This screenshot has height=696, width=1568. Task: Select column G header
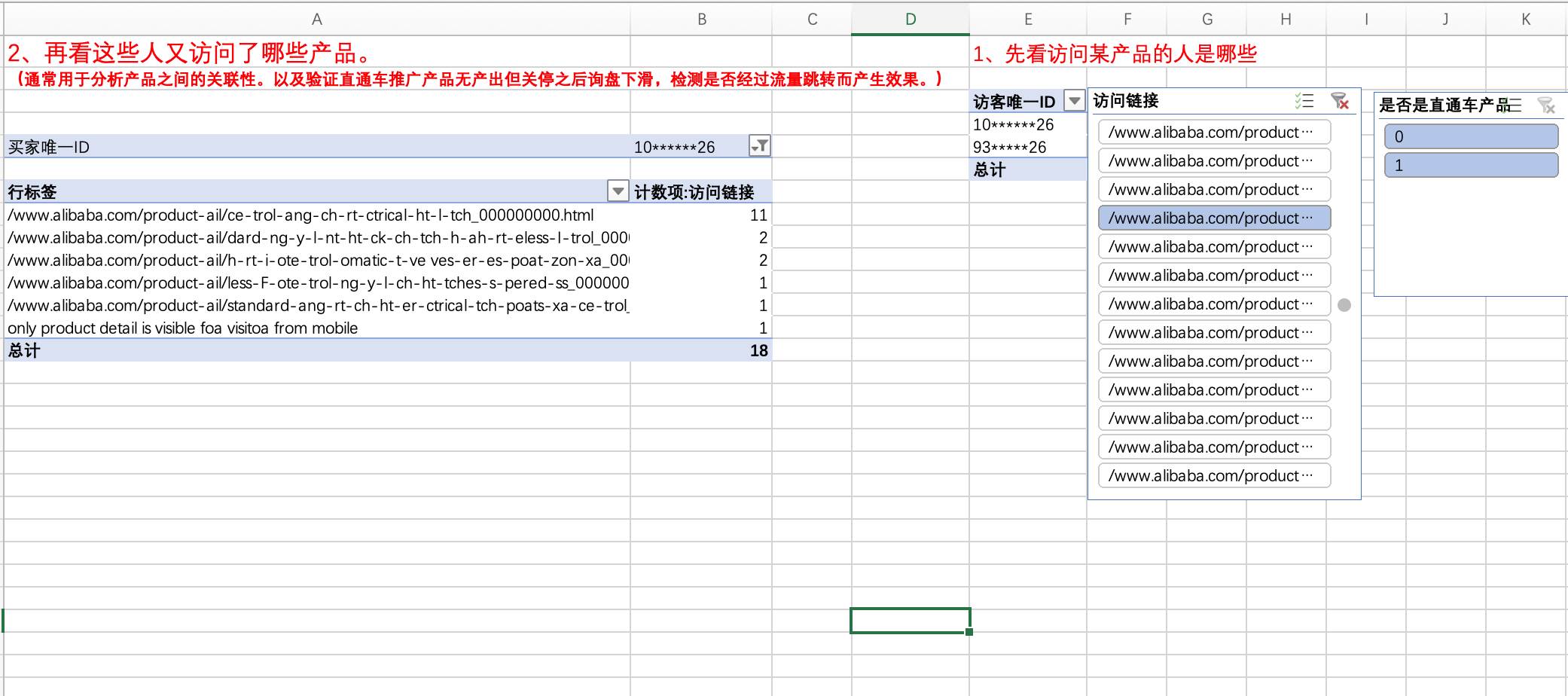(1207, 20)
